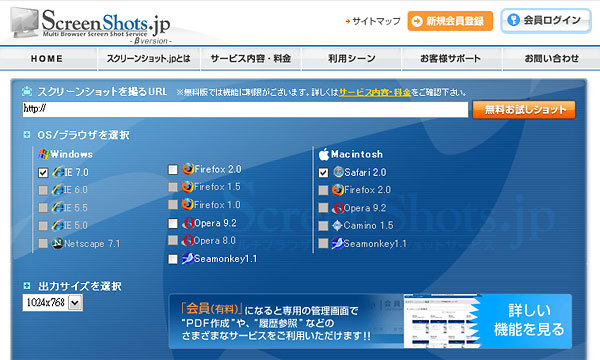Check the IE 6.0 checkbox
Viewport: 600px width, 360px height.
[x=43, y=190]
